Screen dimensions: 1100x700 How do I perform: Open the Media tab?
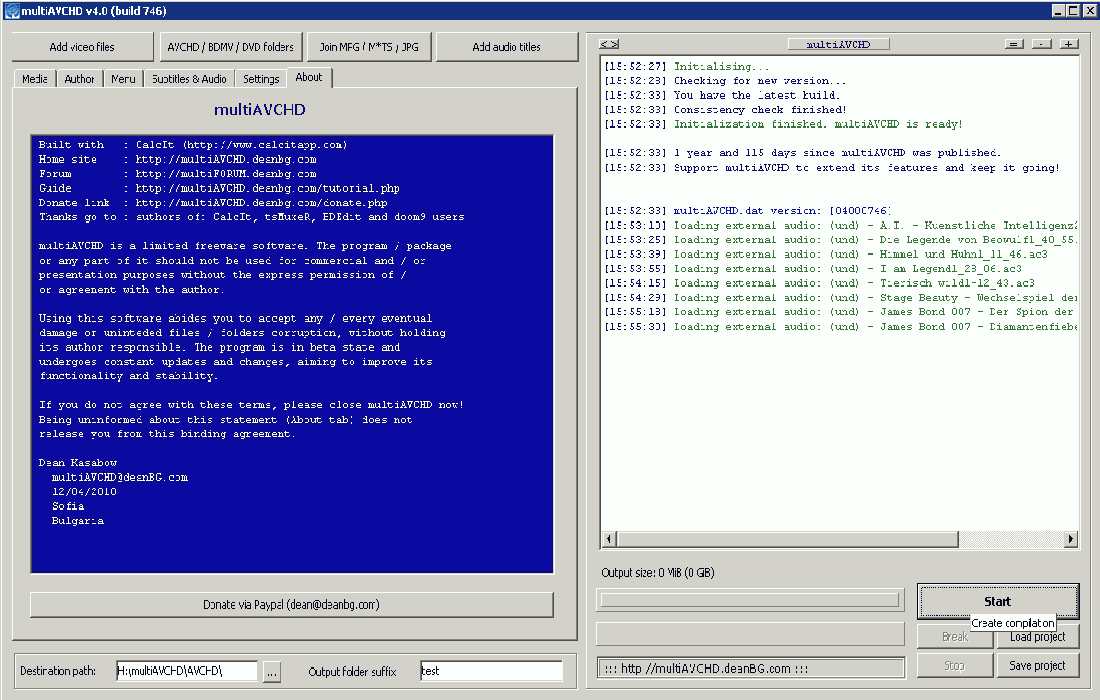(35, 79)
